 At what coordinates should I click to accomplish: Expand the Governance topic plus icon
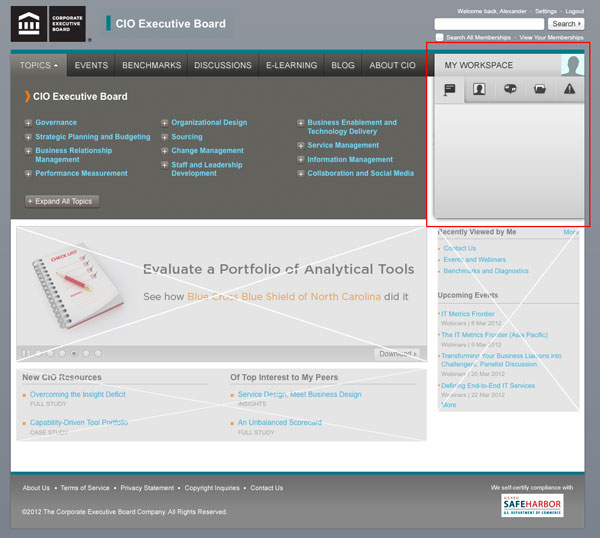(x=28, y=123)
